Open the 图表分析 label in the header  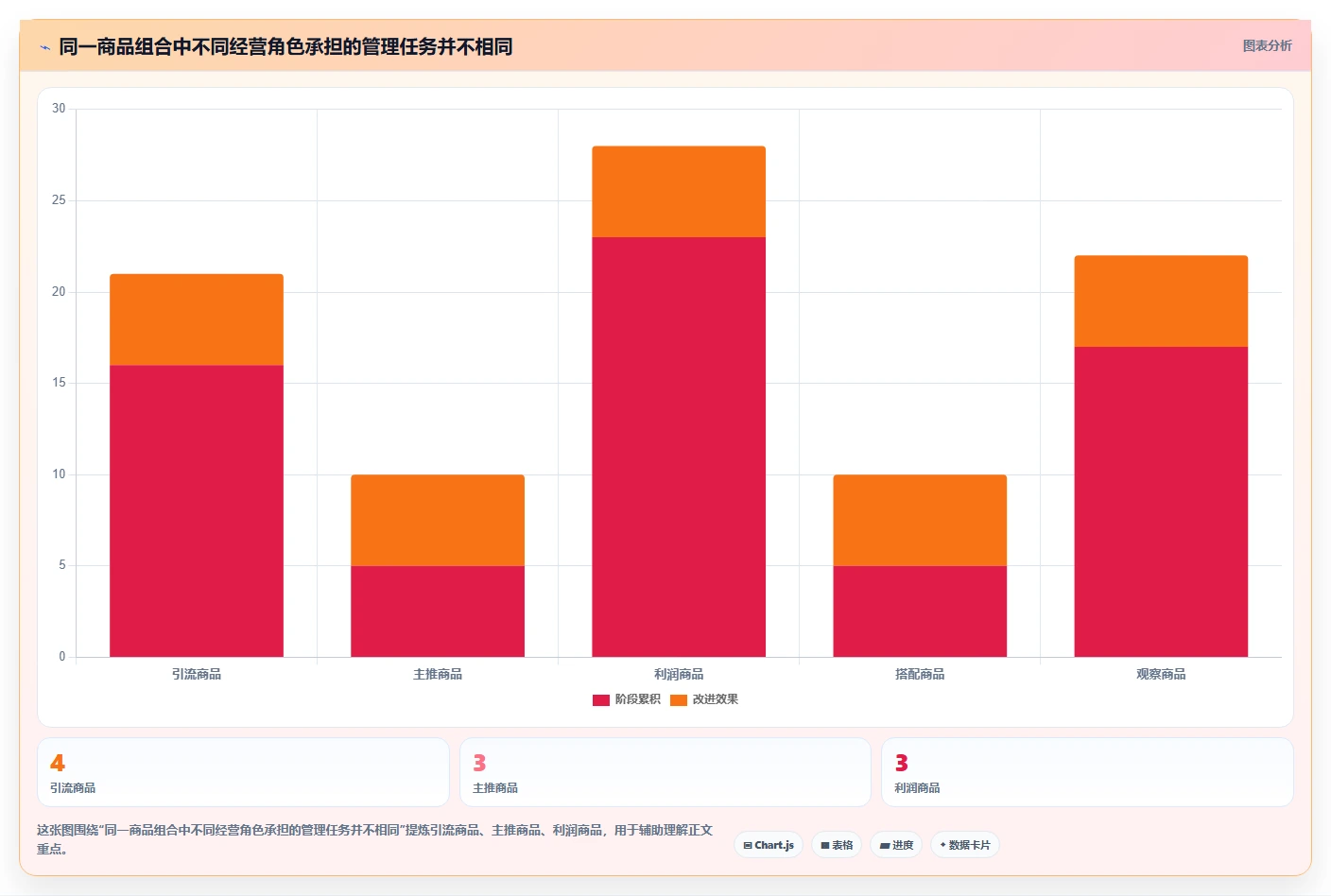click(1267, 45)
